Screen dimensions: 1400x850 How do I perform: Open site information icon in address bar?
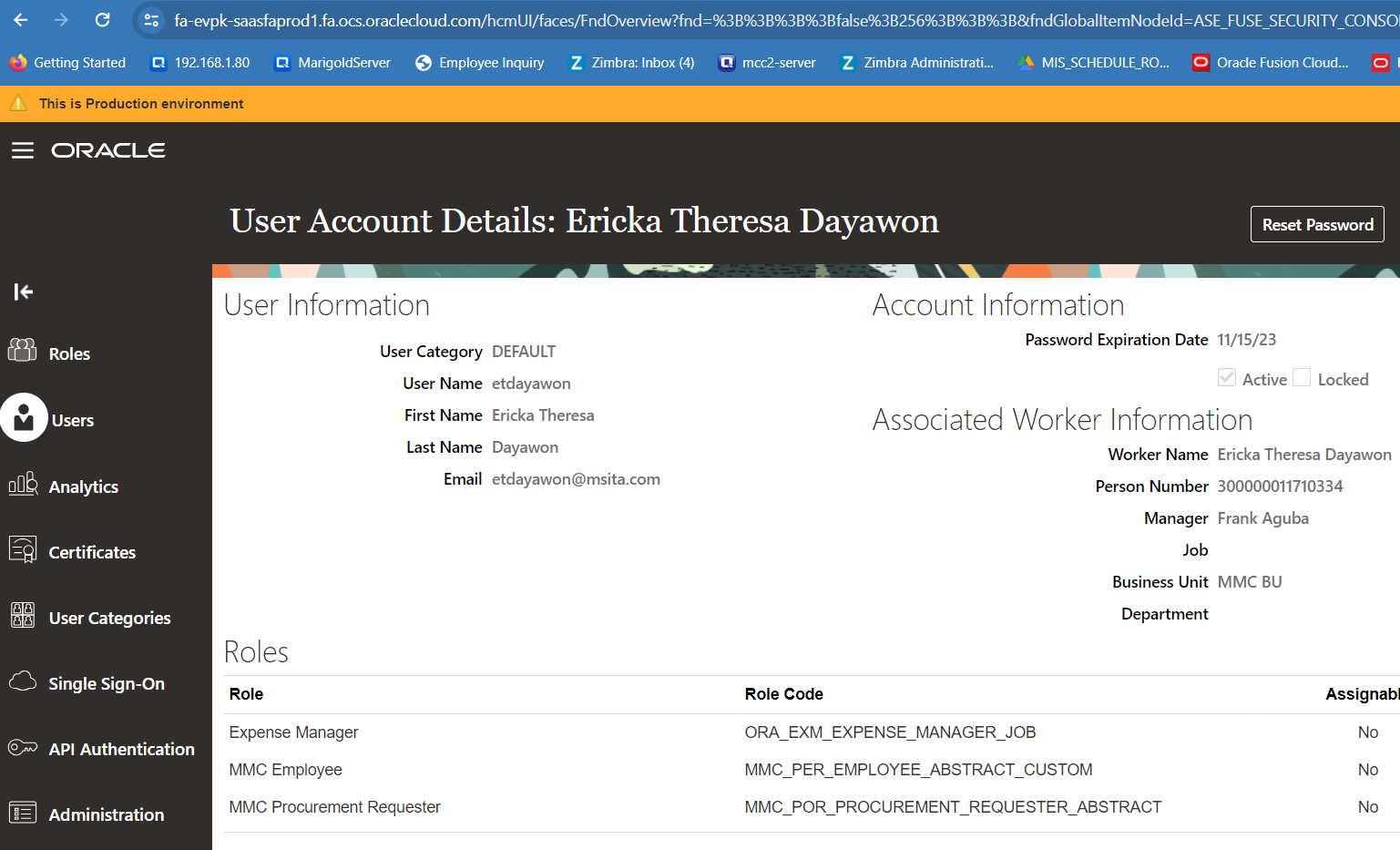click(151, 20)
